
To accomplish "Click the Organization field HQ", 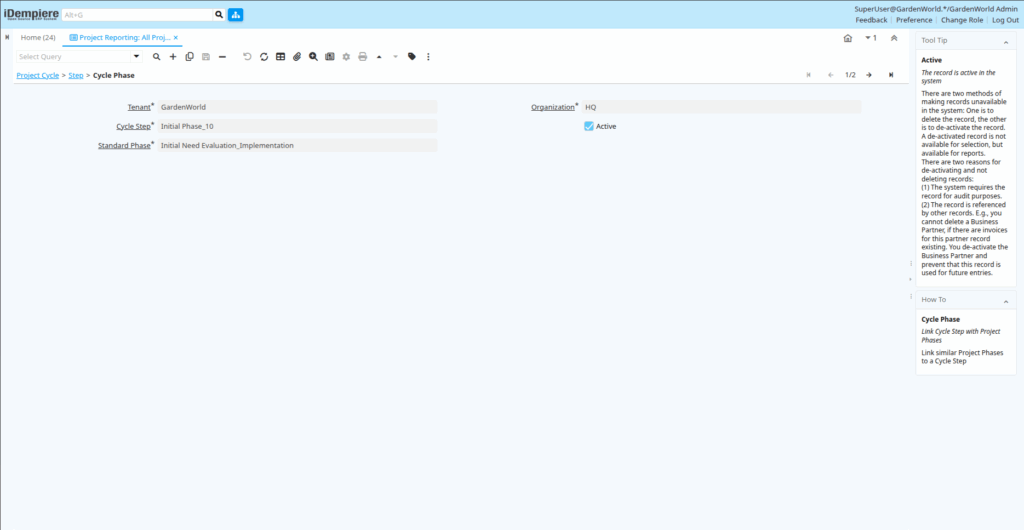I will 721,107.
